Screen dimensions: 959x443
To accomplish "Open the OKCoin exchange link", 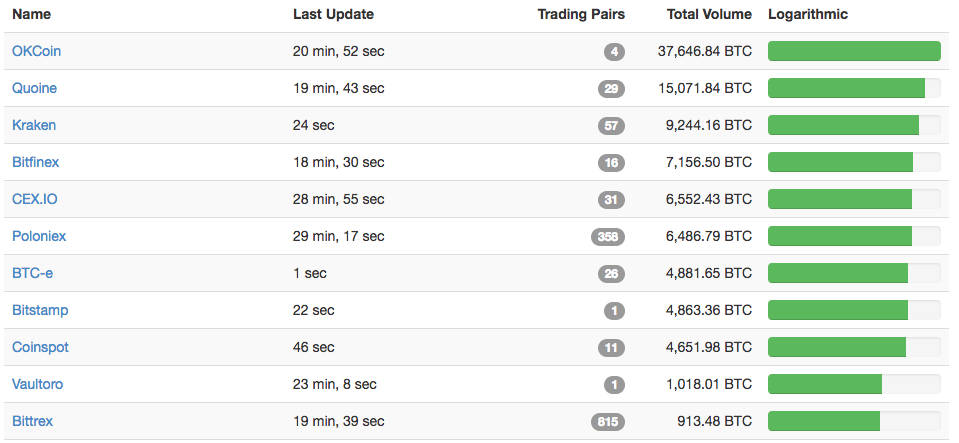I will (x=37, y=51).
